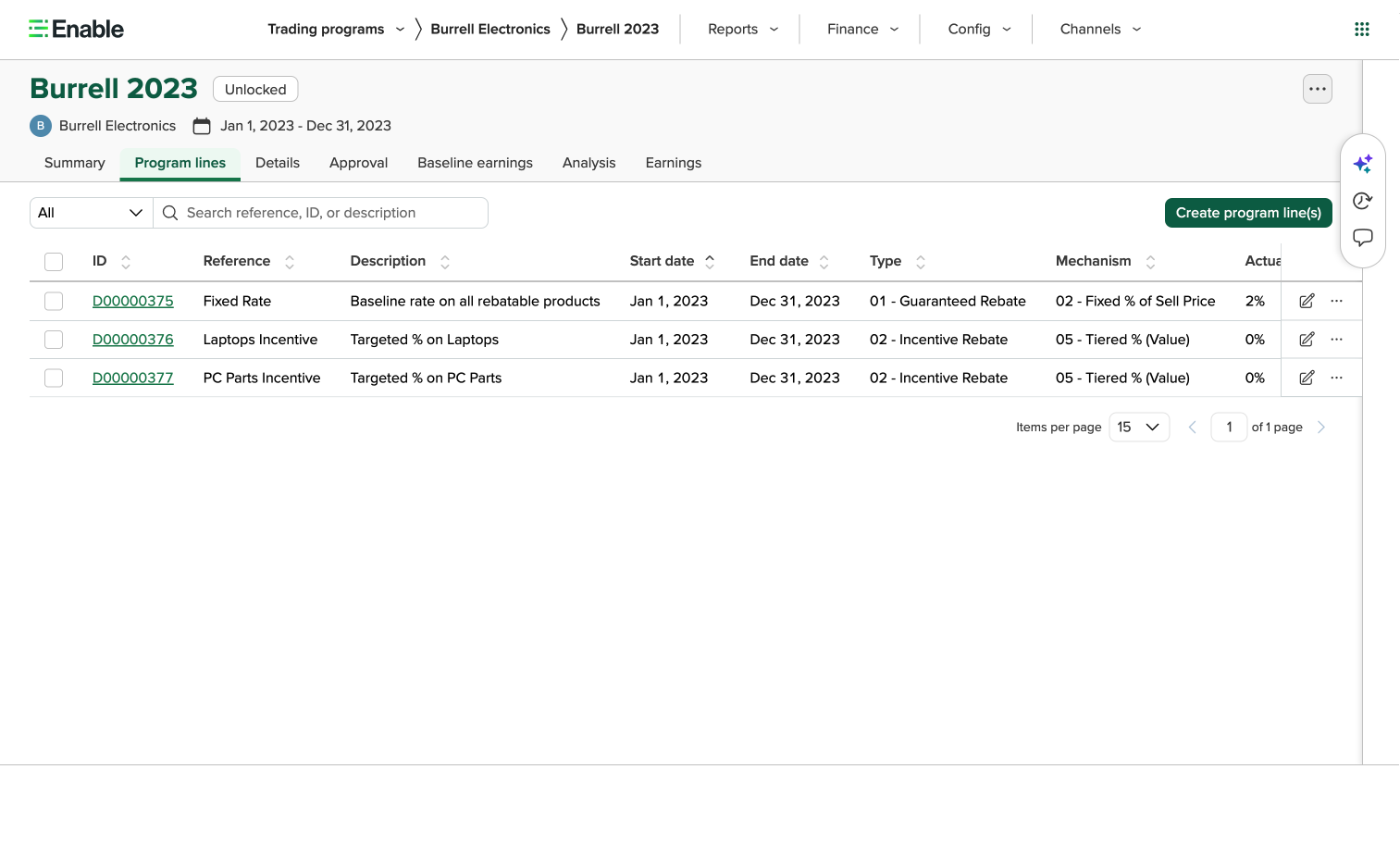Open the AI sparkle assistant icon
1400x856 pixels.
coord(1362,165)
